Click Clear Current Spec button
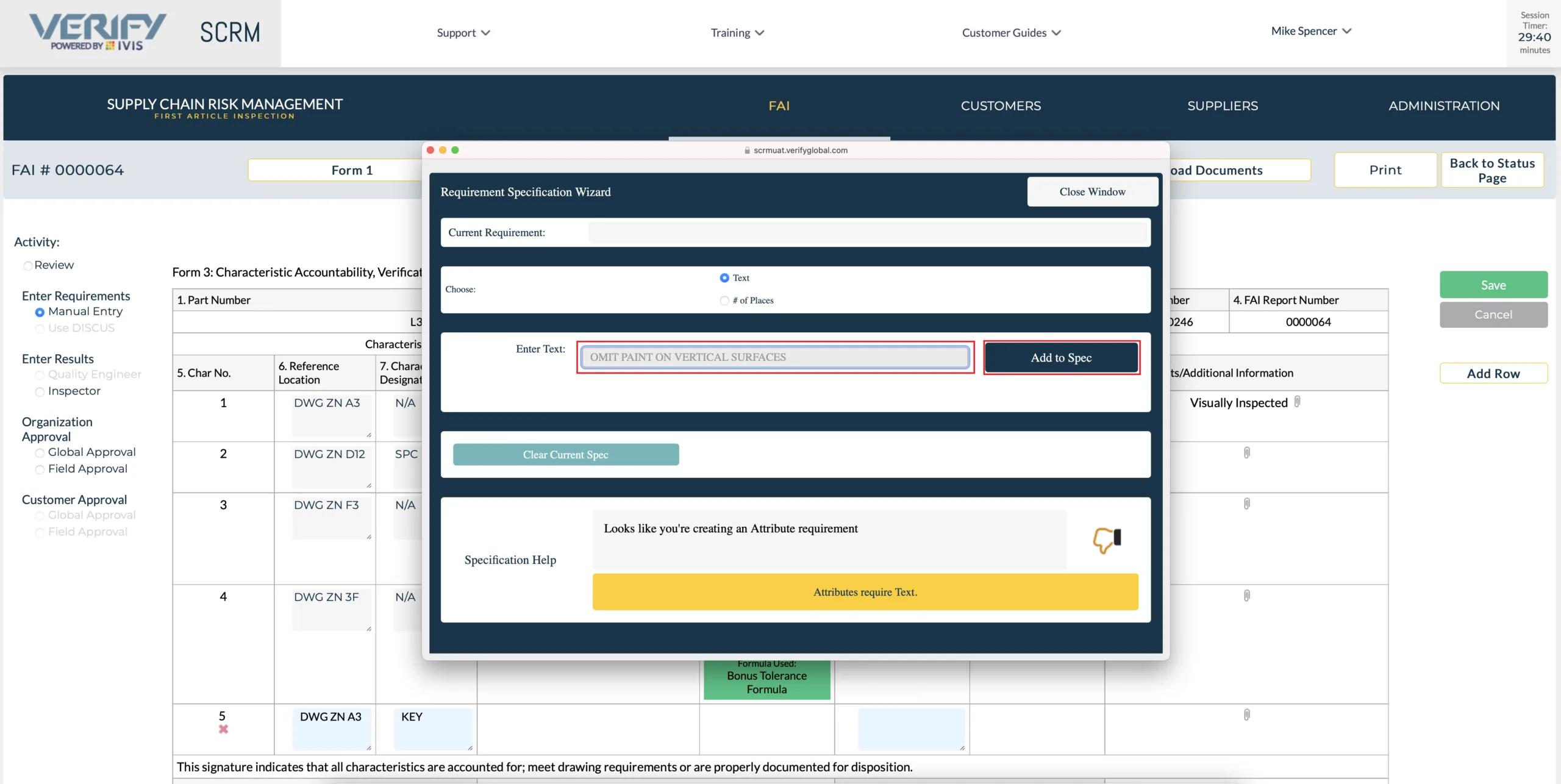The image size is (1561, 784). click(x=565, y=455)
